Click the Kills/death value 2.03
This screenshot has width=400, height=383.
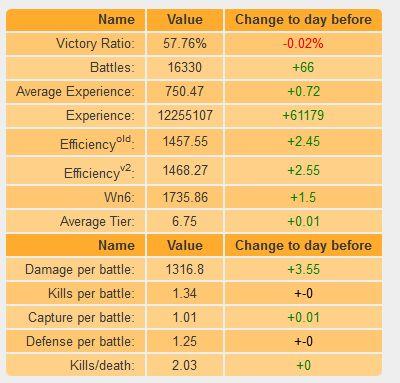pyautogui.click(x=185, y=365)
